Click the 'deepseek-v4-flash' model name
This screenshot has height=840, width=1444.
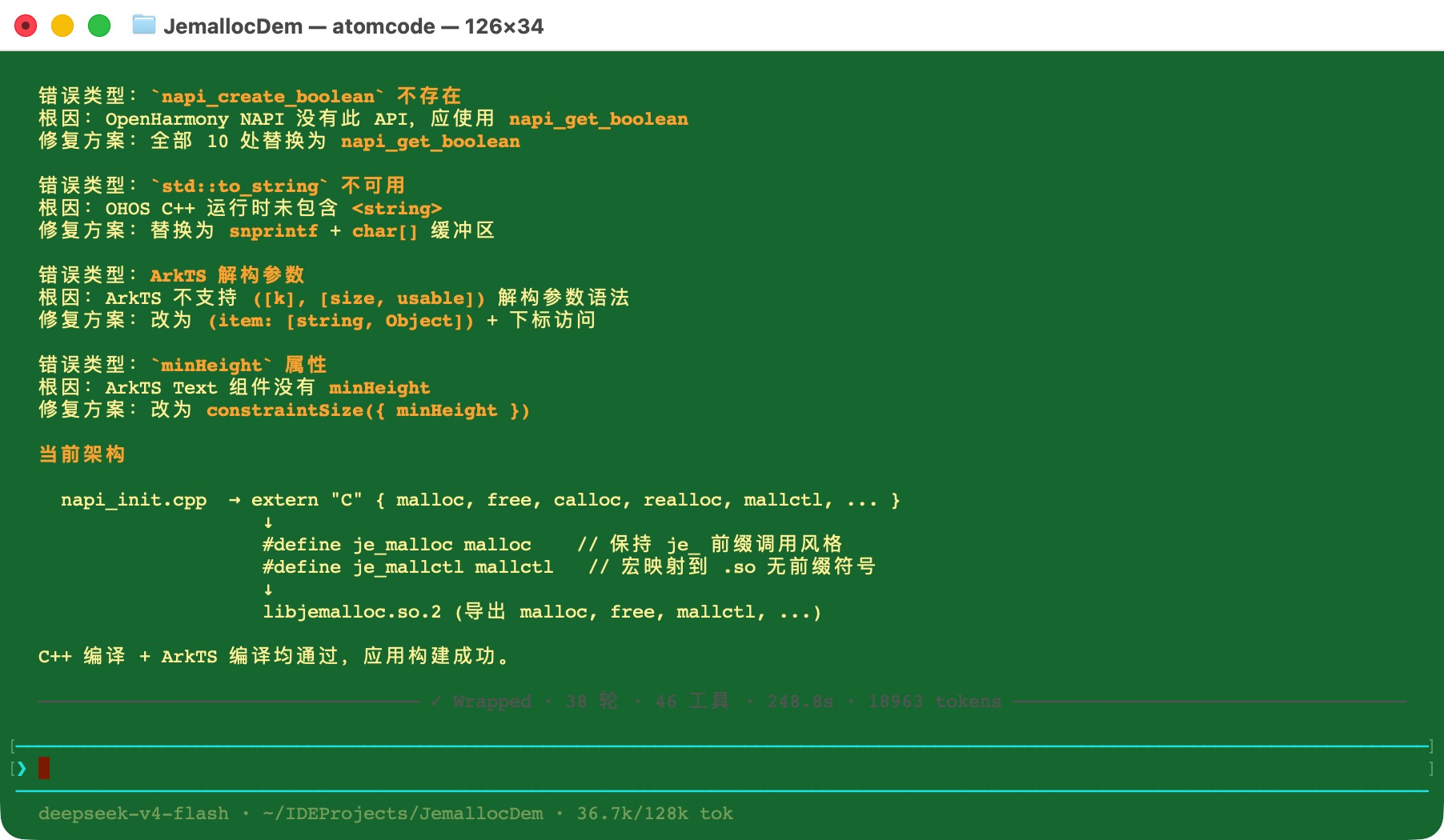(x=134, y=814)
